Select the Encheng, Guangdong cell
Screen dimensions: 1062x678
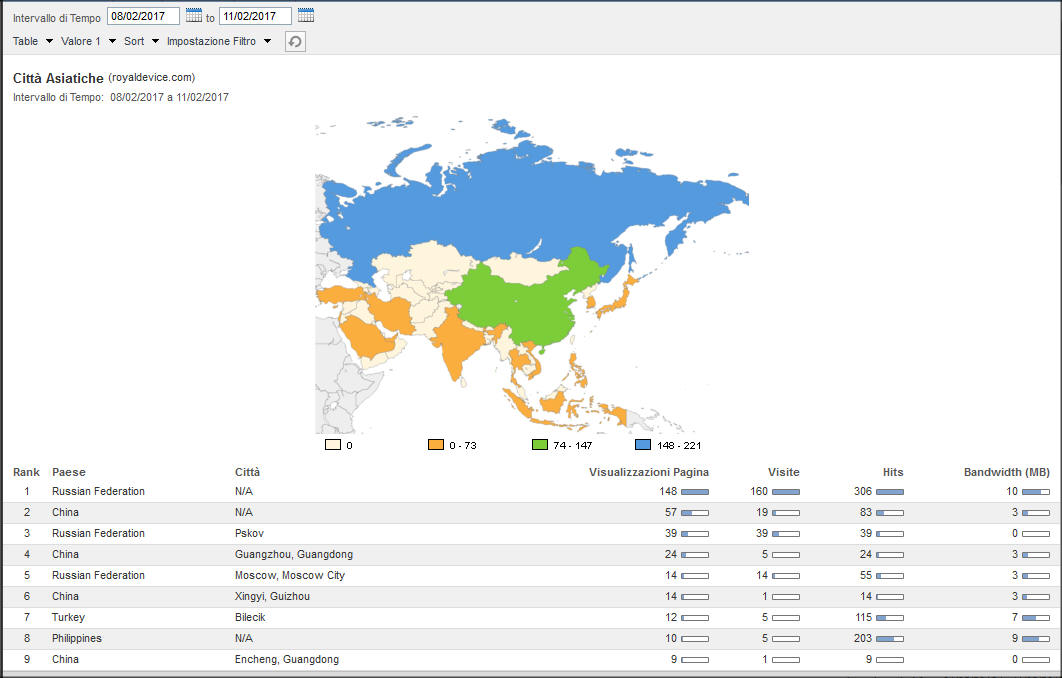(286, 659)
